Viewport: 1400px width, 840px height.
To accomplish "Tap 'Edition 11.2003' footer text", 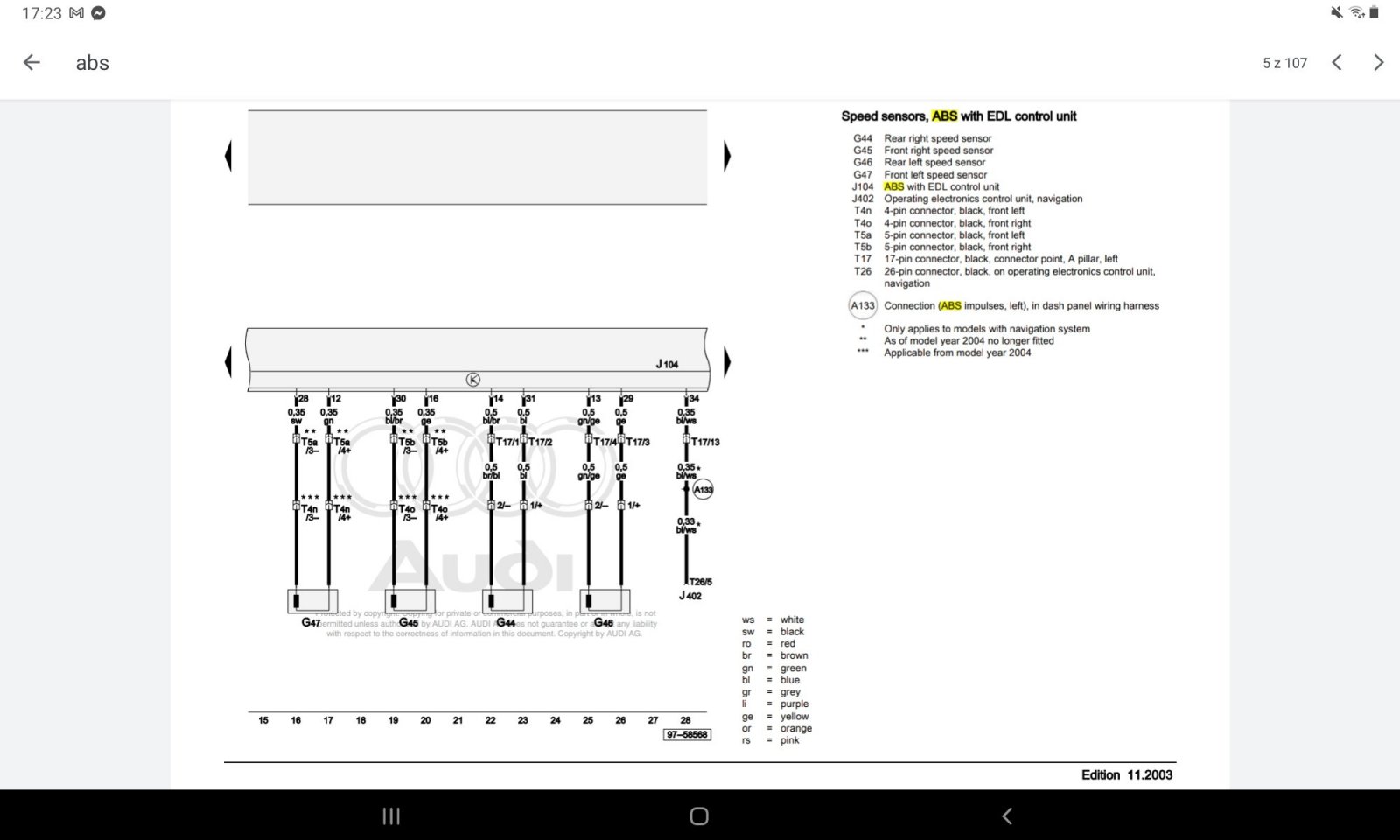I will pos(1127,774).
